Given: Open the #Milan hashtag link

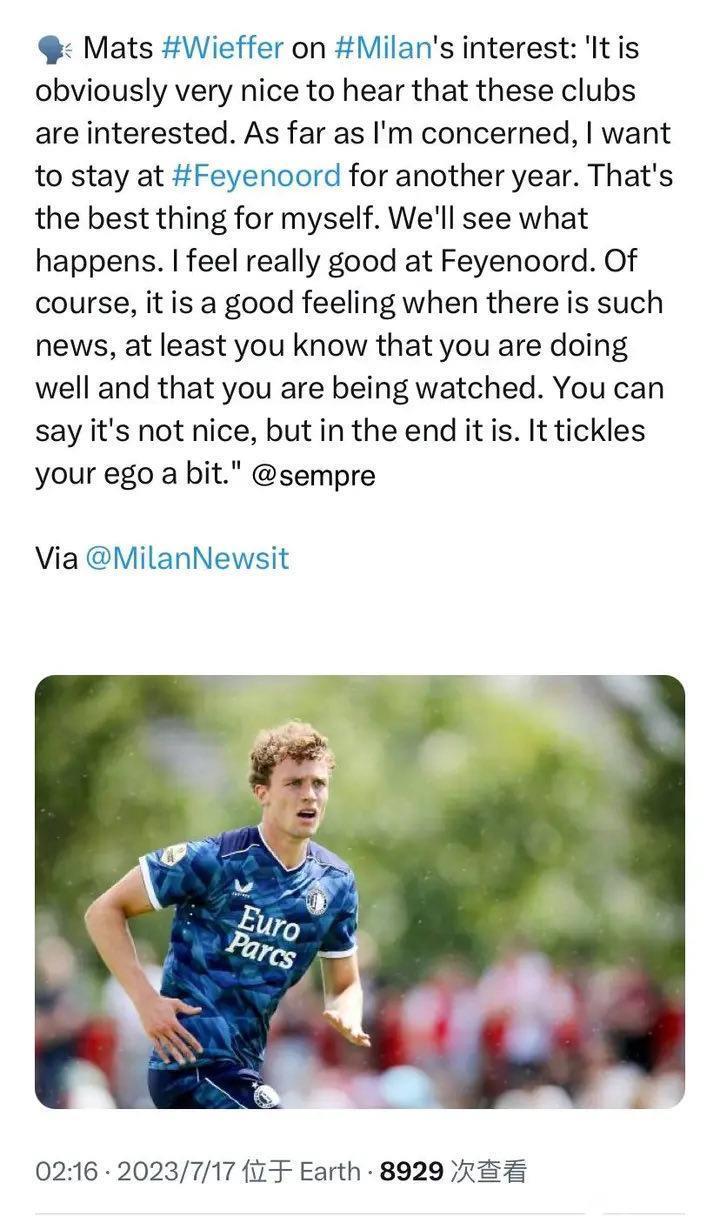Looking at the screenshot, I should pos(380,47).
